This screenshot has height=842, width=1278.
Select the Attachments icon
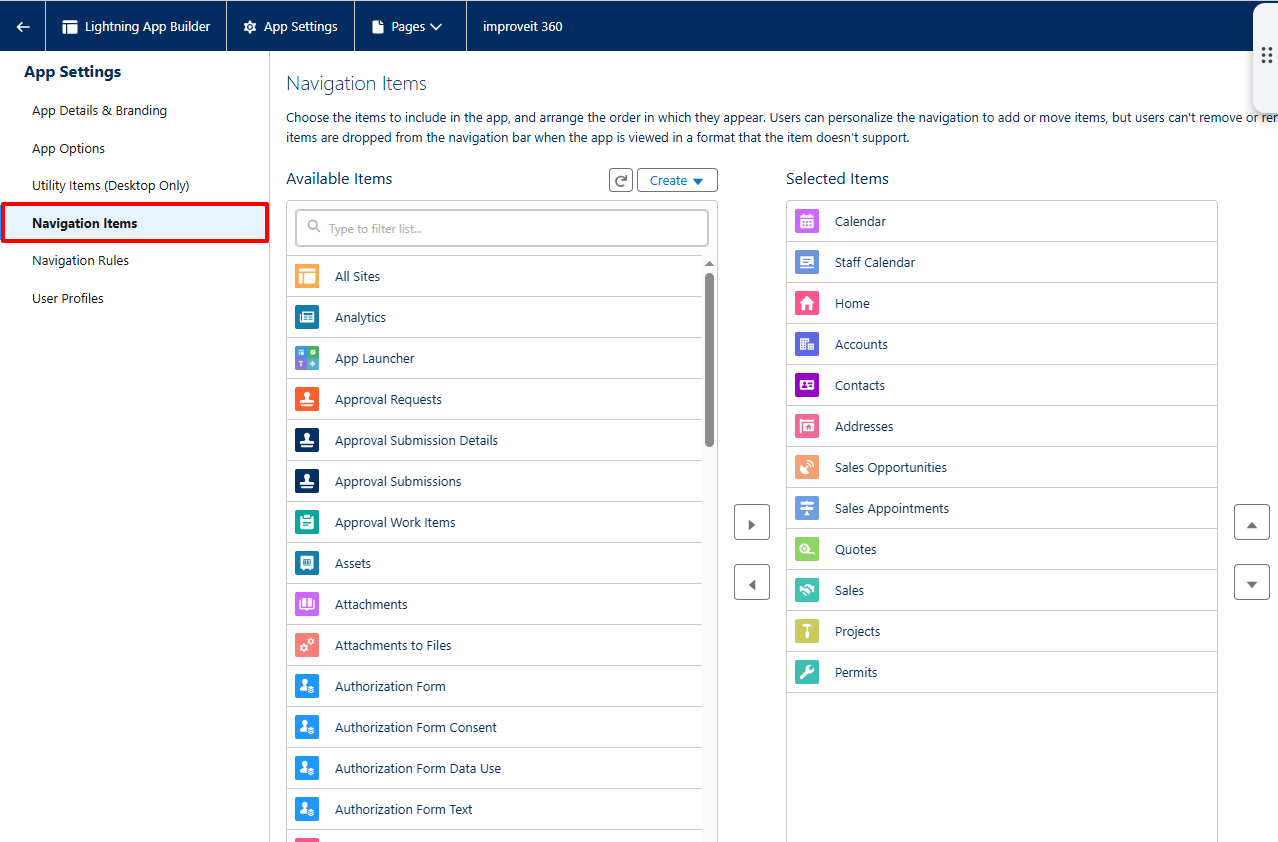[x=307, y=604]
